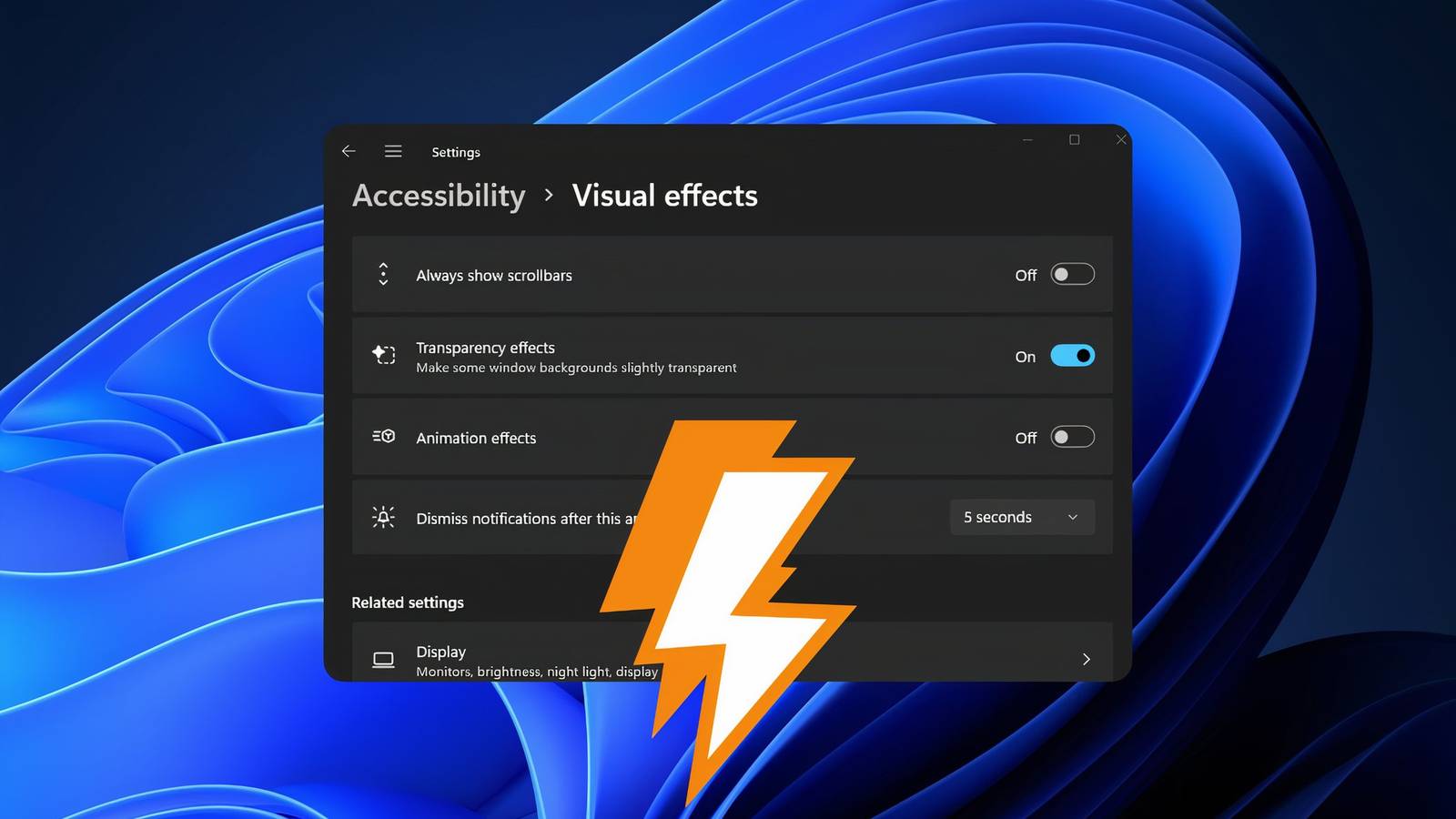1456x819 pixels.
Task: Click the chevron on the 5 seconds selector
Action: coord(1071,517)
